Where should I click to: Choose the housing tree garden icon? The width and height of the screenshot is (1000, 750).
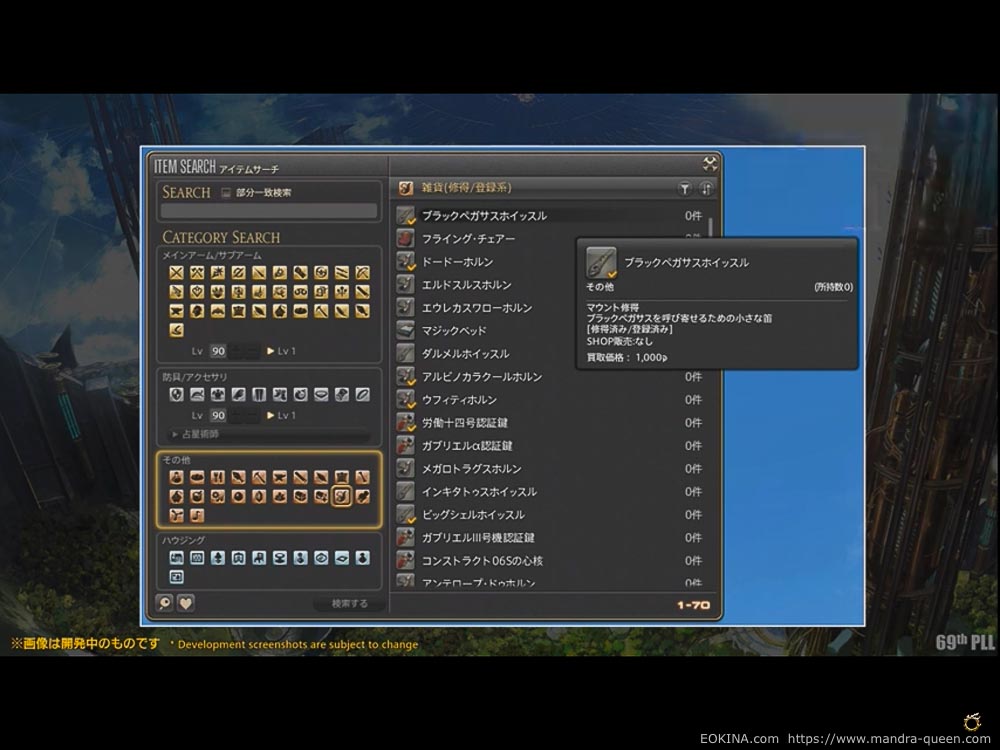(x=217, y=558)
